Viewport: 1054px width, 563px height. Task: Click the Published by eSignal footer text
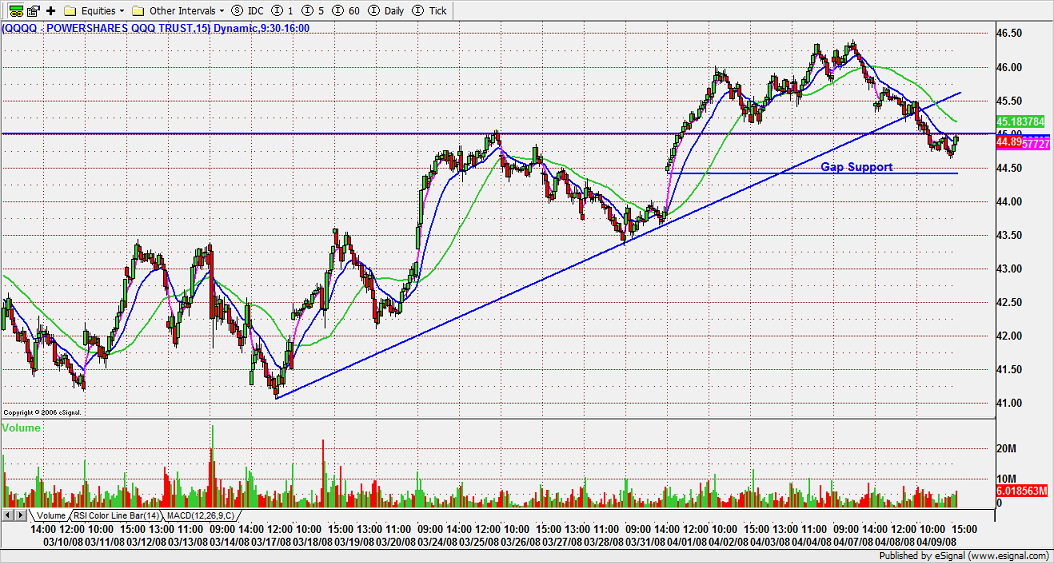(965, 556)
